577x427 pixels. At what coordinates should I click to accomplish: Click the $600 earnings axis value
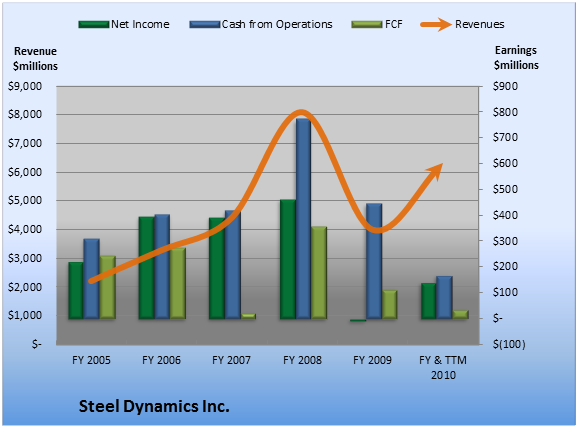pos(506,163)
